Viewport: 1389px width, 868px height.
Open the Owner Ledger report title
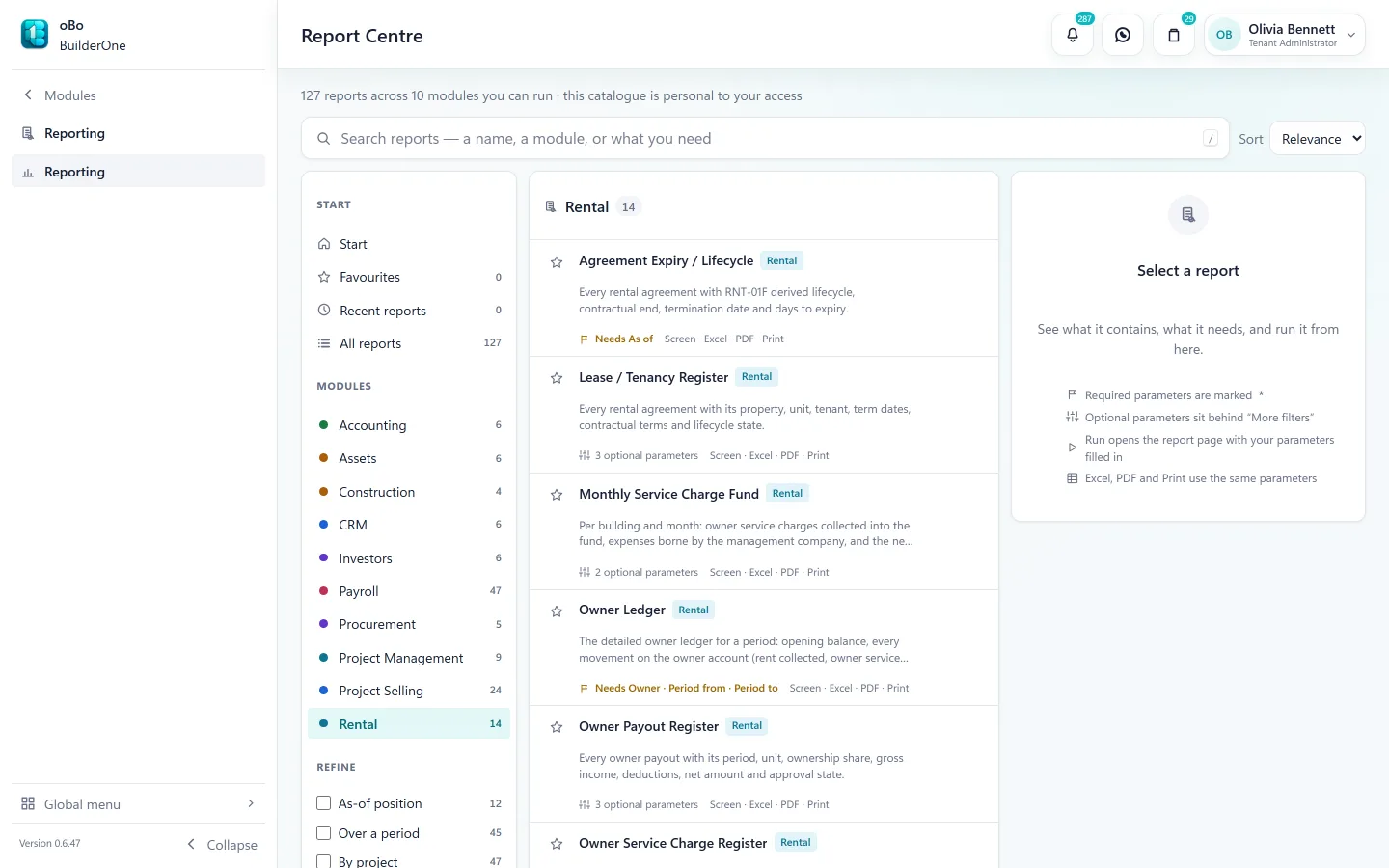tap(622, 610)
